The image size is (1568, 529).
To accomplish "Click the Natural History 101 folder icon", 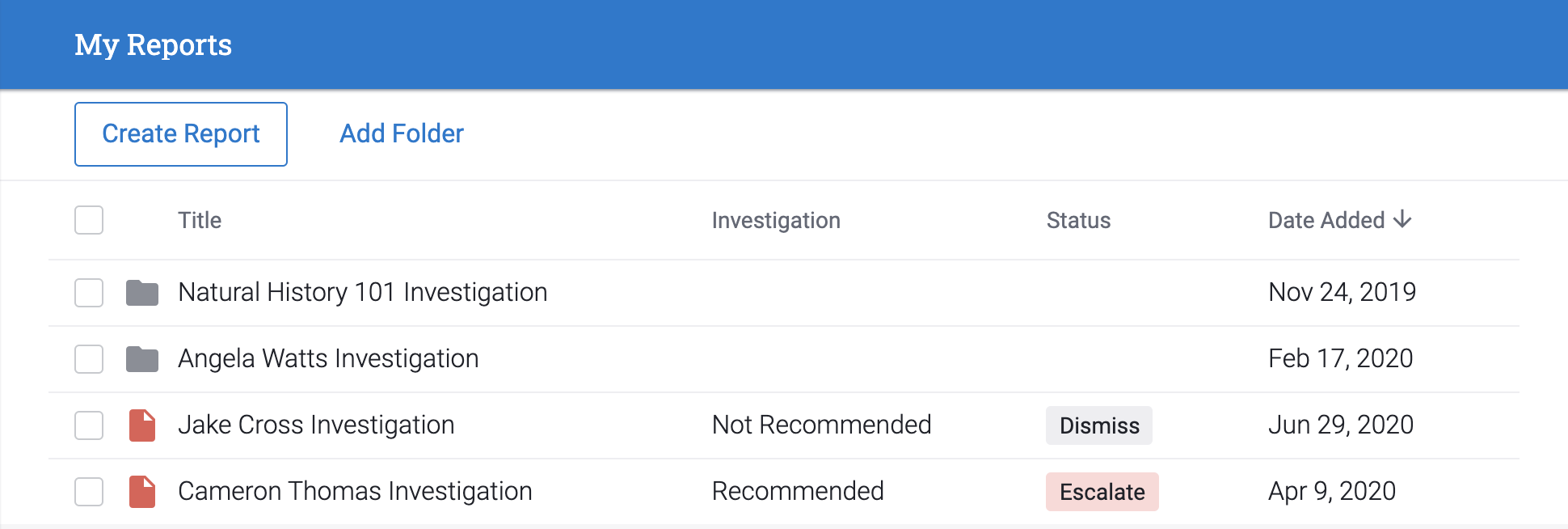I will tap(142, 293).
